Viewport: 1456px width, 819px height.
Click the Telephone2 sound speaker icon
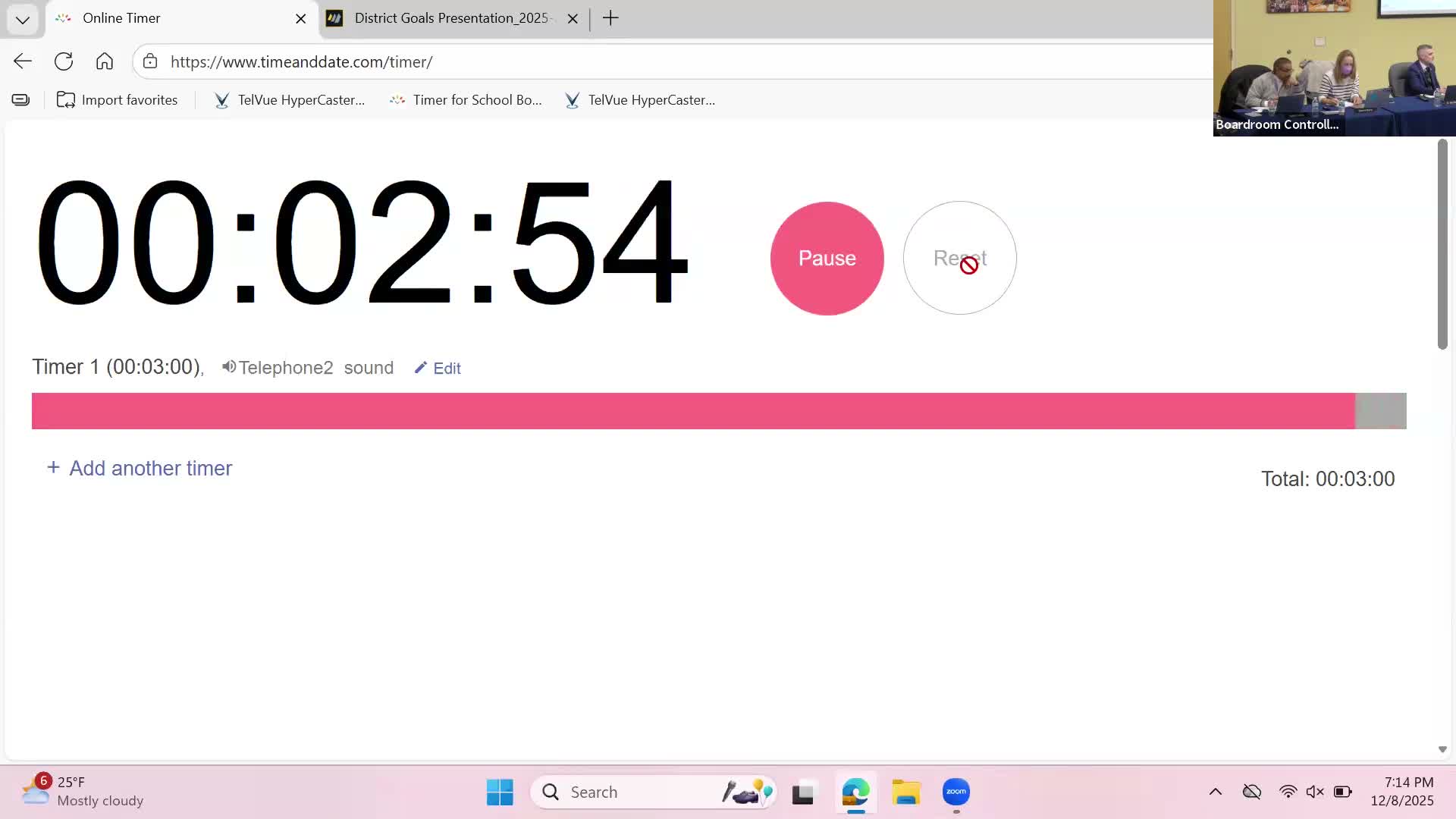(x=228, y=367)
